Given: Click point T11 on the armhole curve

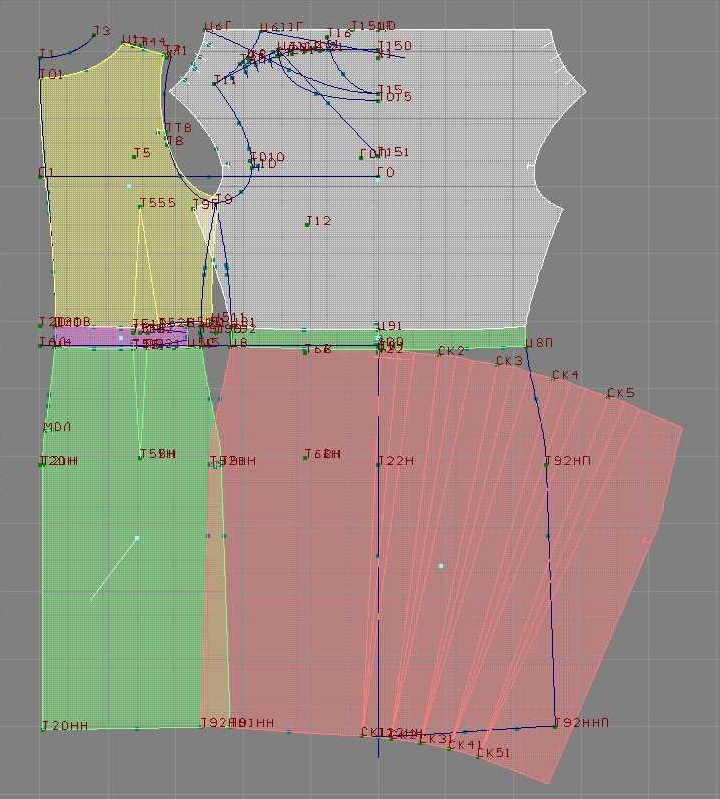Looking at the screenshot, I should (x=215, y=83).
